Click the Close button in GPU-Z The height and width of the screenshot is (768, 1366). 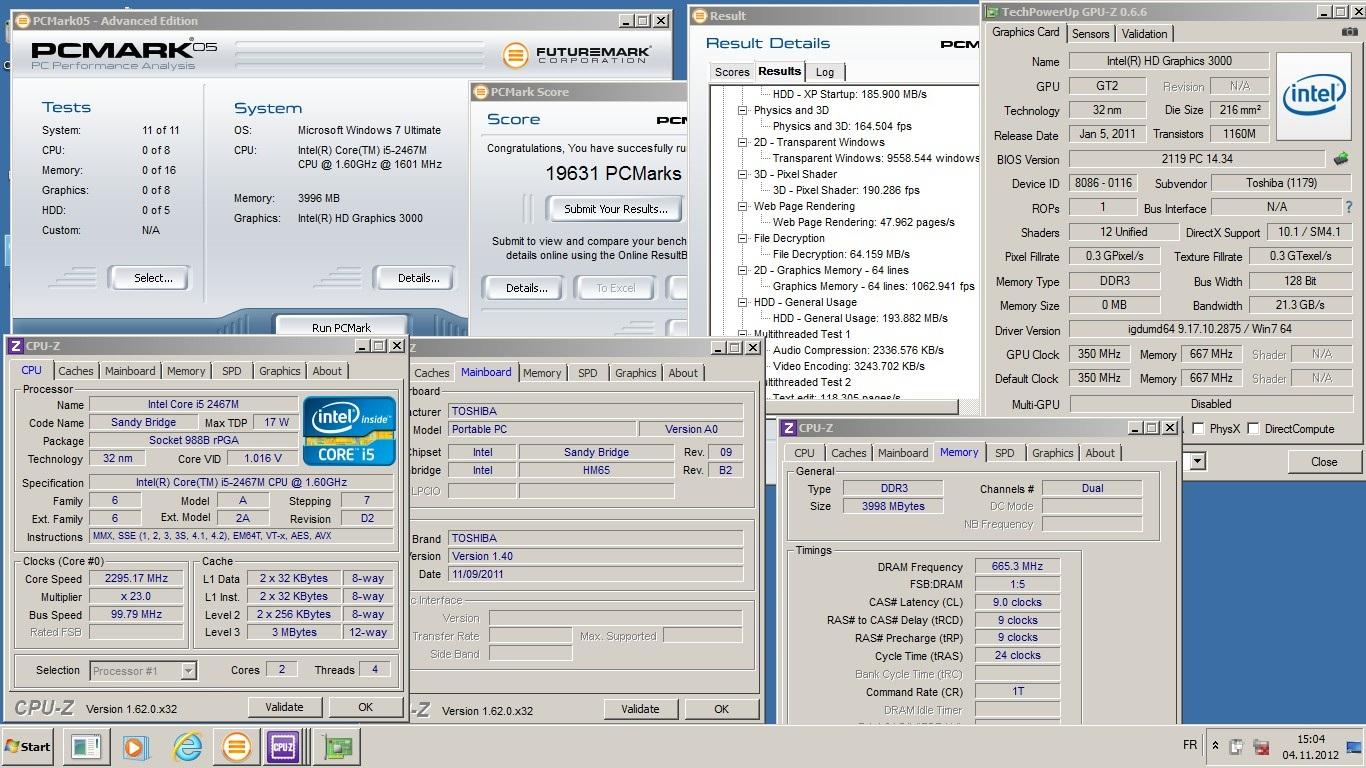click(1324, 462)
